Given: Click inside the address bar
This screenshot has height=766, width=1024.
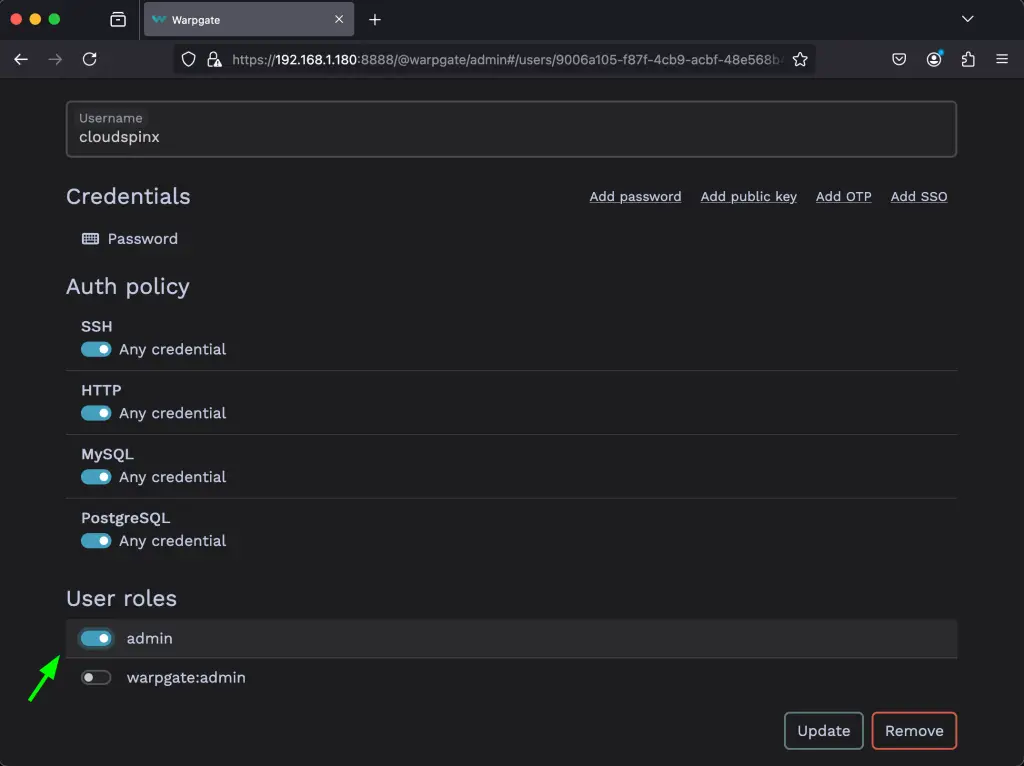Looking at the screenshot, I should pos(500,59).
